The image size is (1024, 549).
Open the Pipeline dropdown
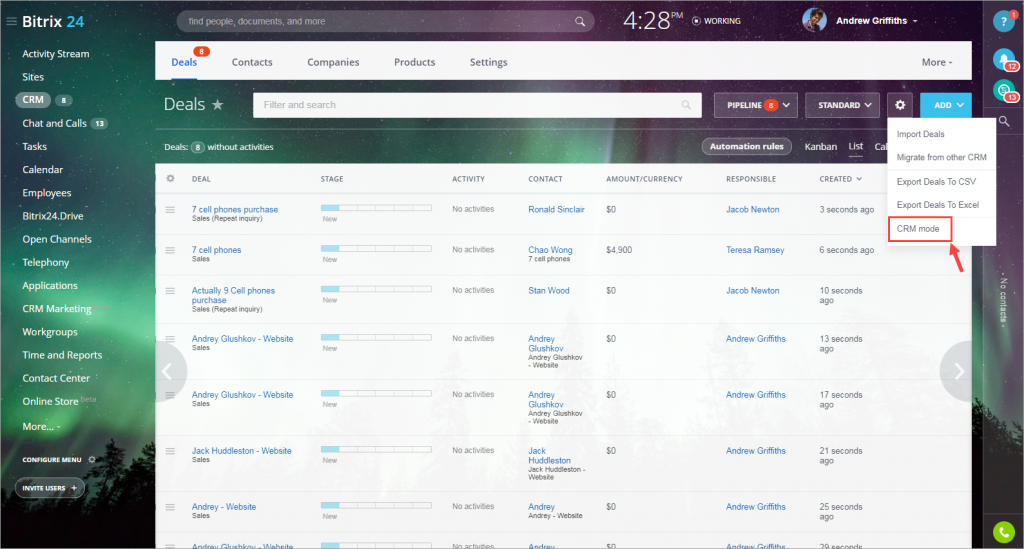click(756, 105)
